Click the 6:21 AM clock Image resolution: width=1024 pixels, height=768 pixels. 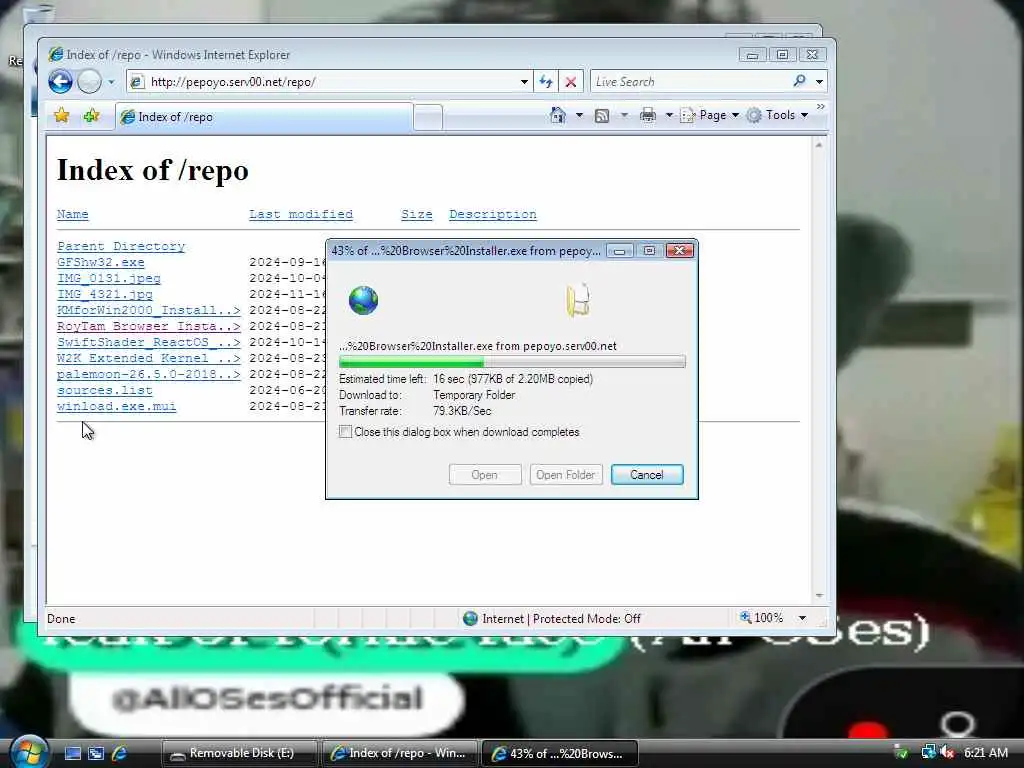985,753
